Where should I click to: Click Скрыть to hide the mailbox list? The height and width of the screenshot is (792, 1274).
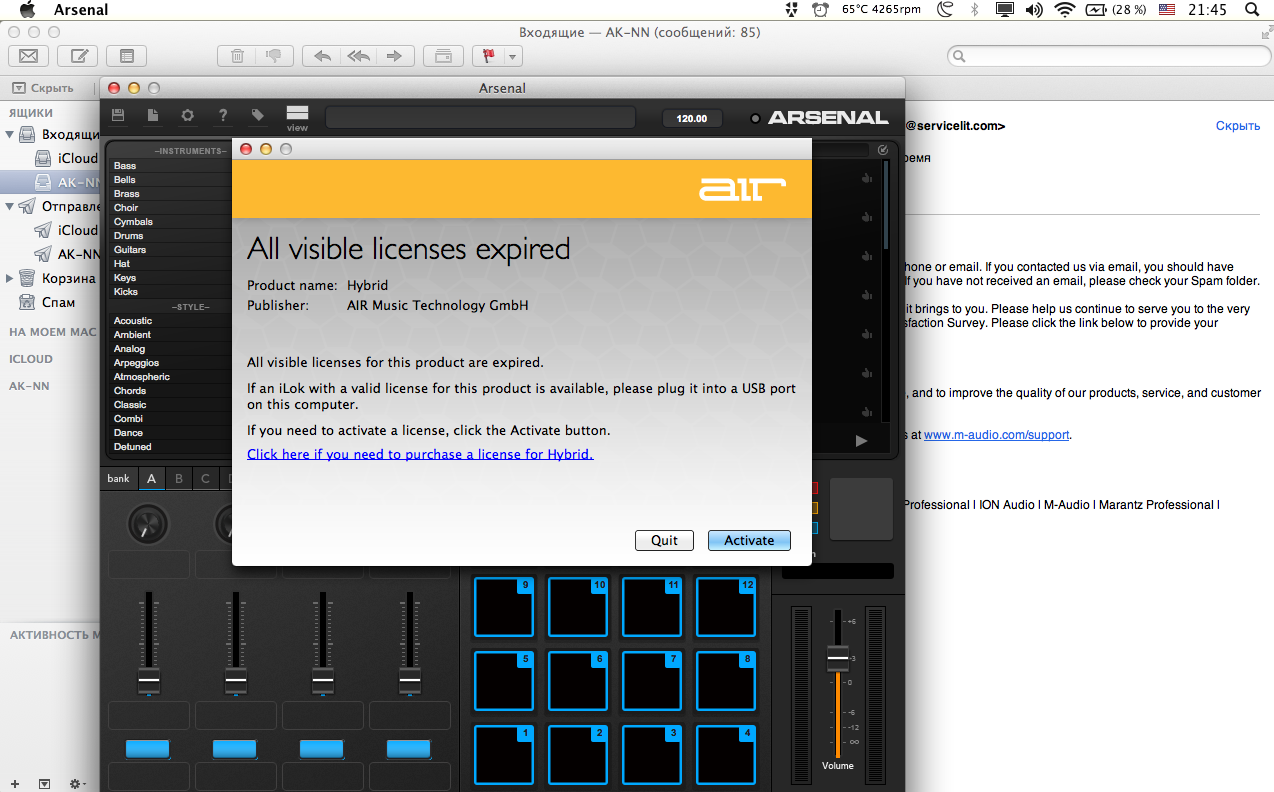43,88
